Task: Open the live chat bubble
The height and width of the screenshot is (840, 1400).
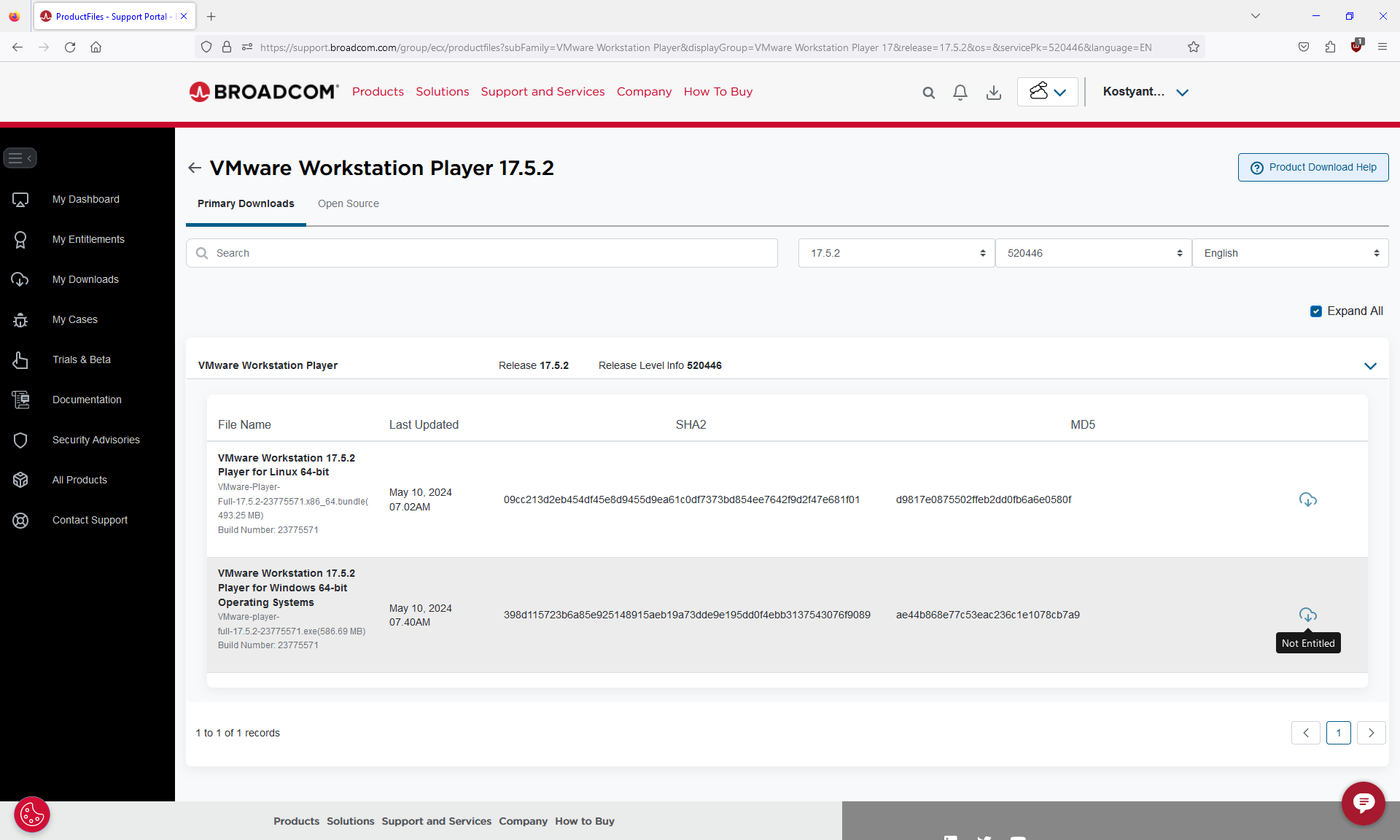Action: pos(1363,803)
